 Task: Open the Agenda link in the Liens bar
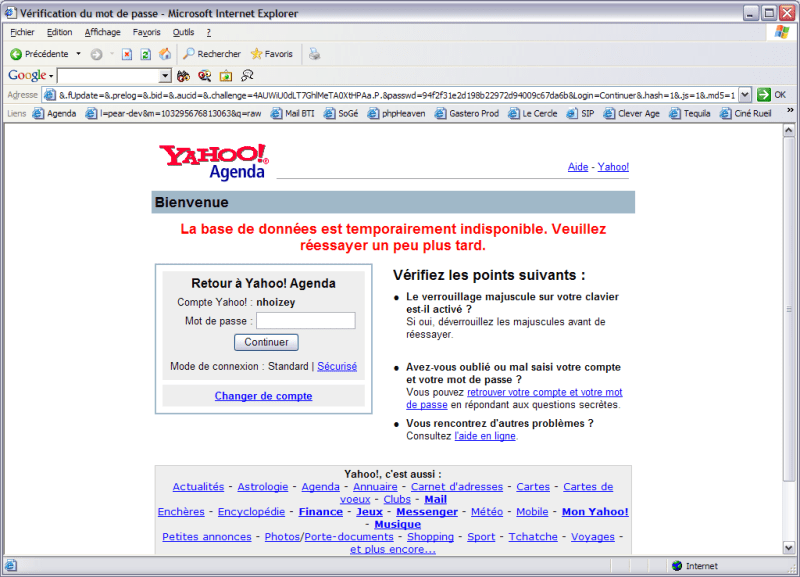tap(55, 114)
